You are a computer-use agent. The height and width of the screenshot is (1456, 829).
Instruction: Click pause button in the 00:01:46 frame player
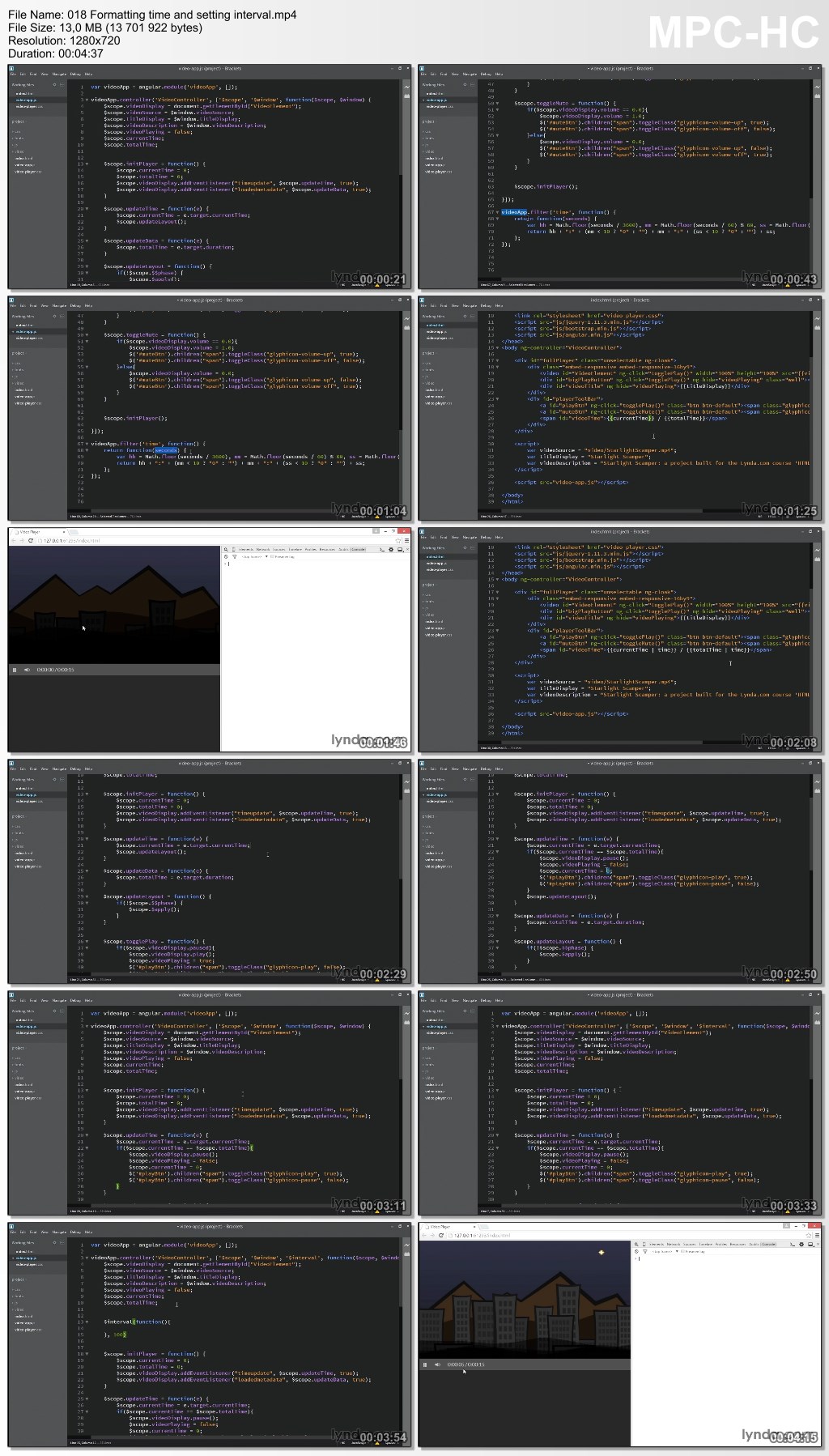(x=14, y=670)
